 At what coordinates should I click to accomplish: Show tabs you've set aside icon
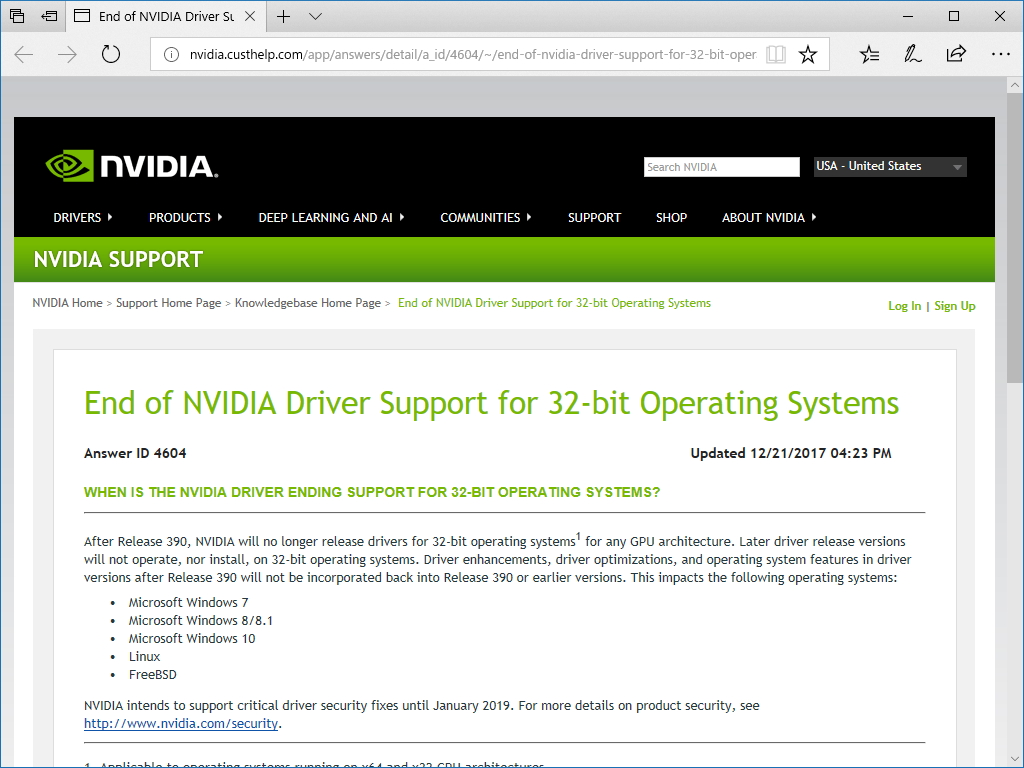click(18, 16)
